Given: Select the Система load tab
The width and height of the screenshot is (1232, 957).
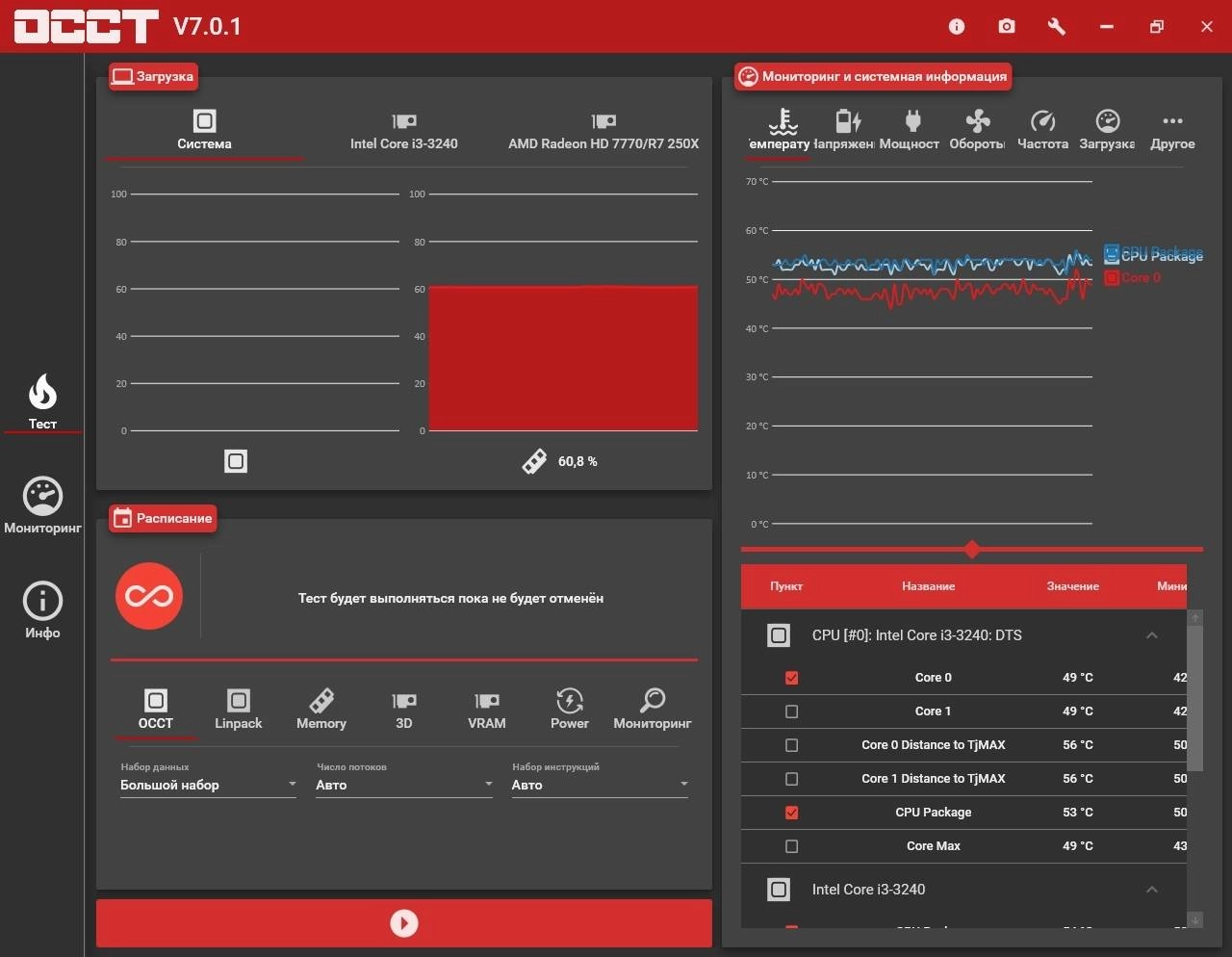Looking at the screenshot, I should (204, 130).
